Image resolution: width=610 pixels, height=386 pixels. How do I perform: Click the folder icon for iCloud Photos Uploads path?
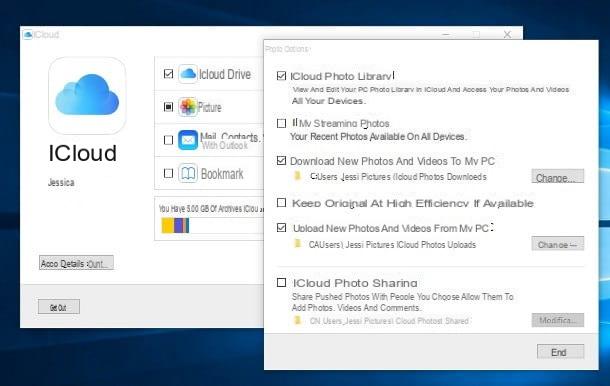pyautogui.click(x=298, y=244)
